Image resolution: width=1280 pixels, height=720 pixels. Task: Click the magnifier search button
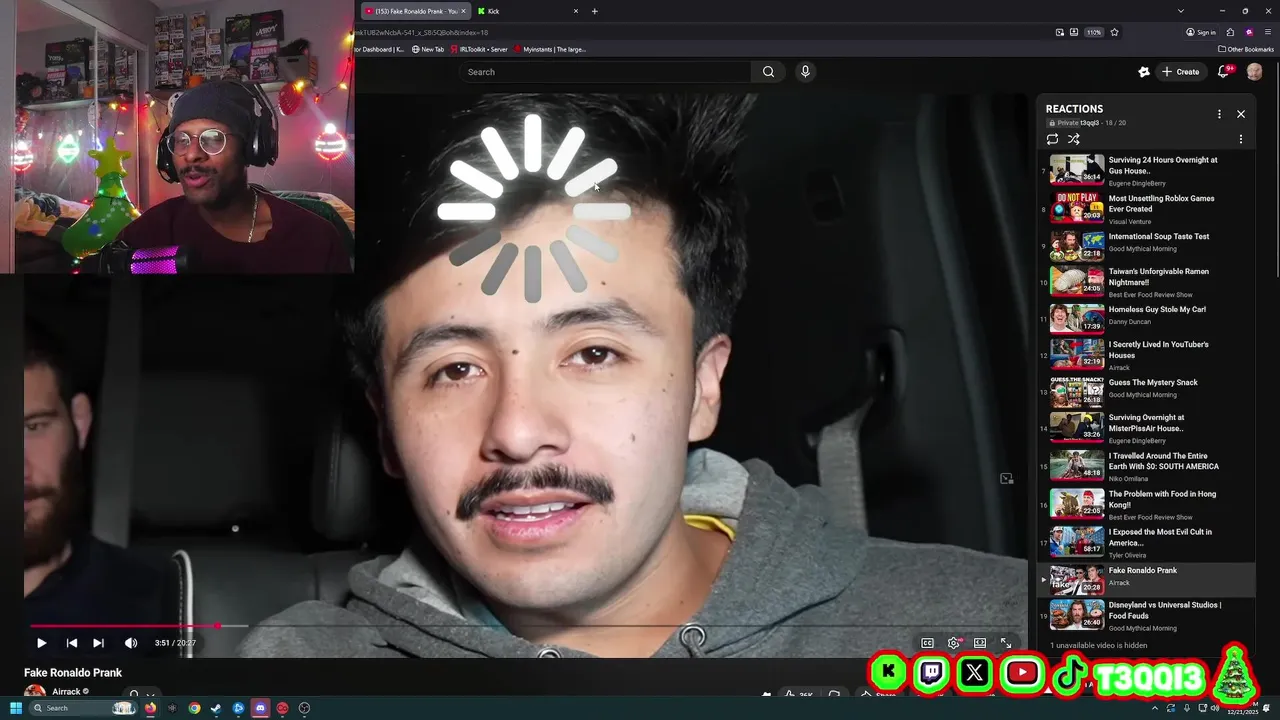pos(768,72)
